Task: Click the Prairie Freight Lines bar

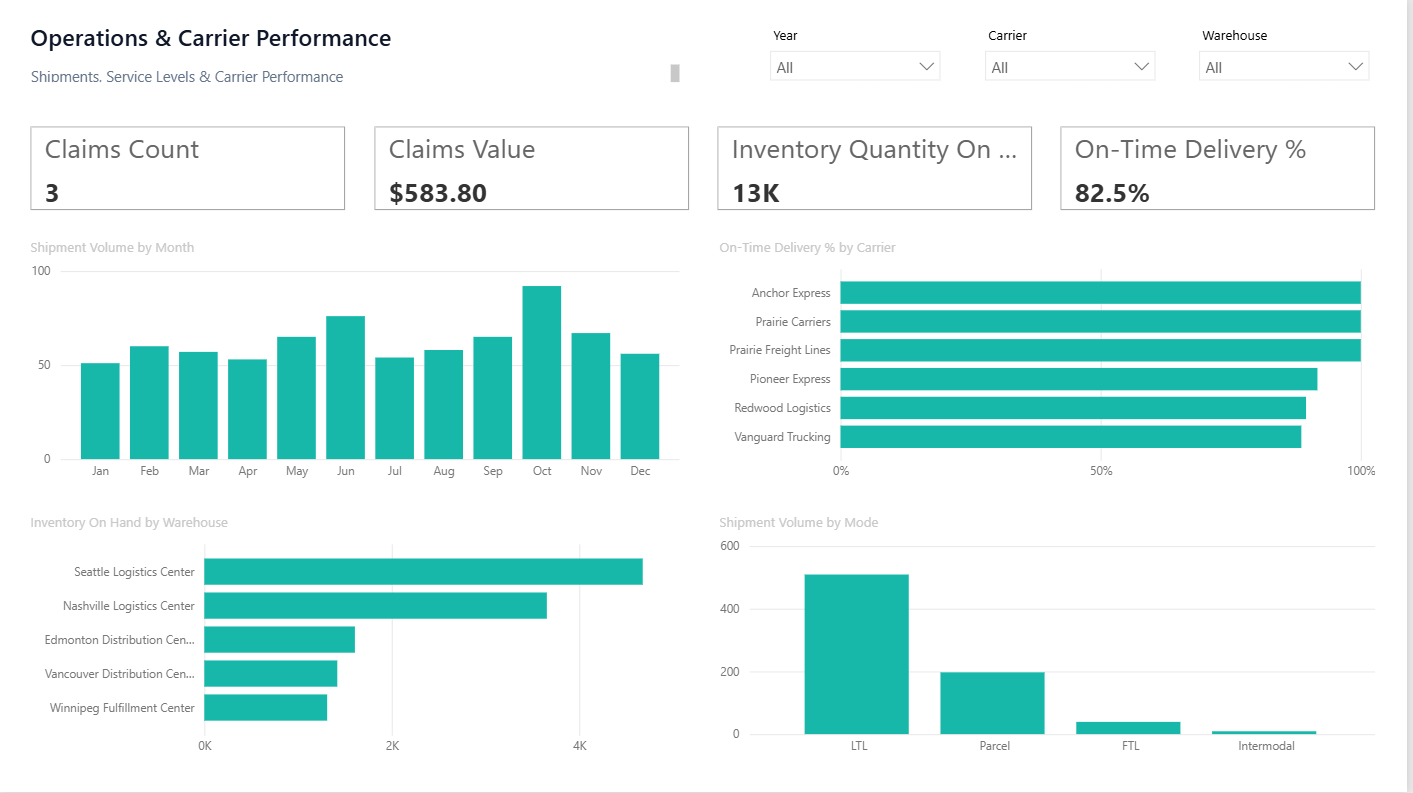Action: coord(1100,350)
